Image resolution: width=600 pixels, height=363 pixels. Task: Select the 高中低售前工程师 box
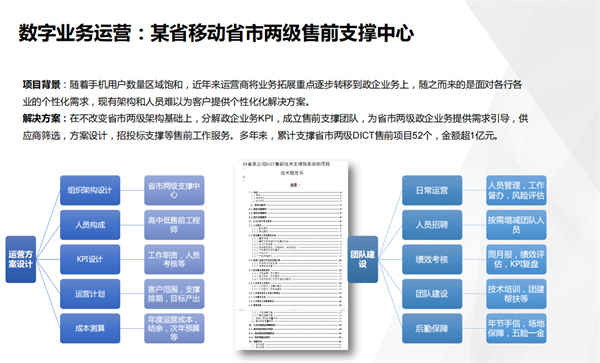coord(174,225)
